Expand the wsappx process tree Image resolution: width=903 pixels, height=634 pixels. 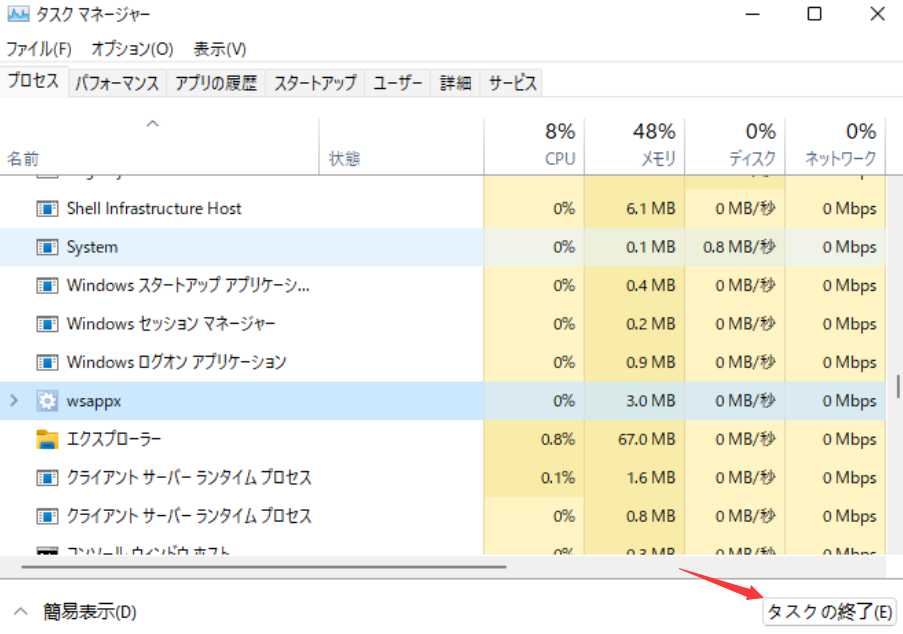(x=13, y=400)
